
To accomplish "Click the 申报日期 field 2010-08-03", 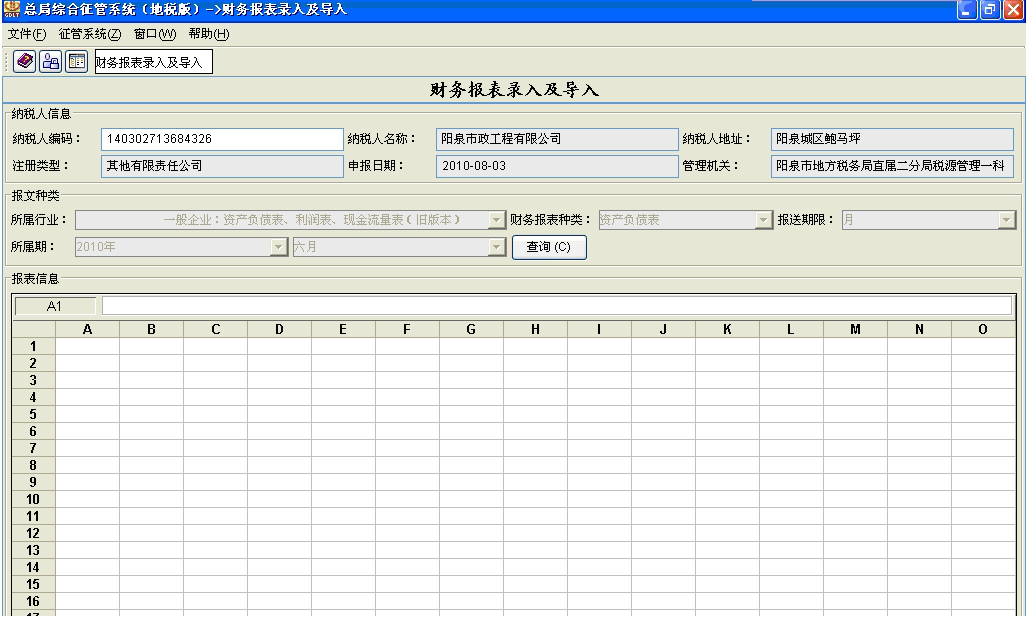I will pos(556,165).
